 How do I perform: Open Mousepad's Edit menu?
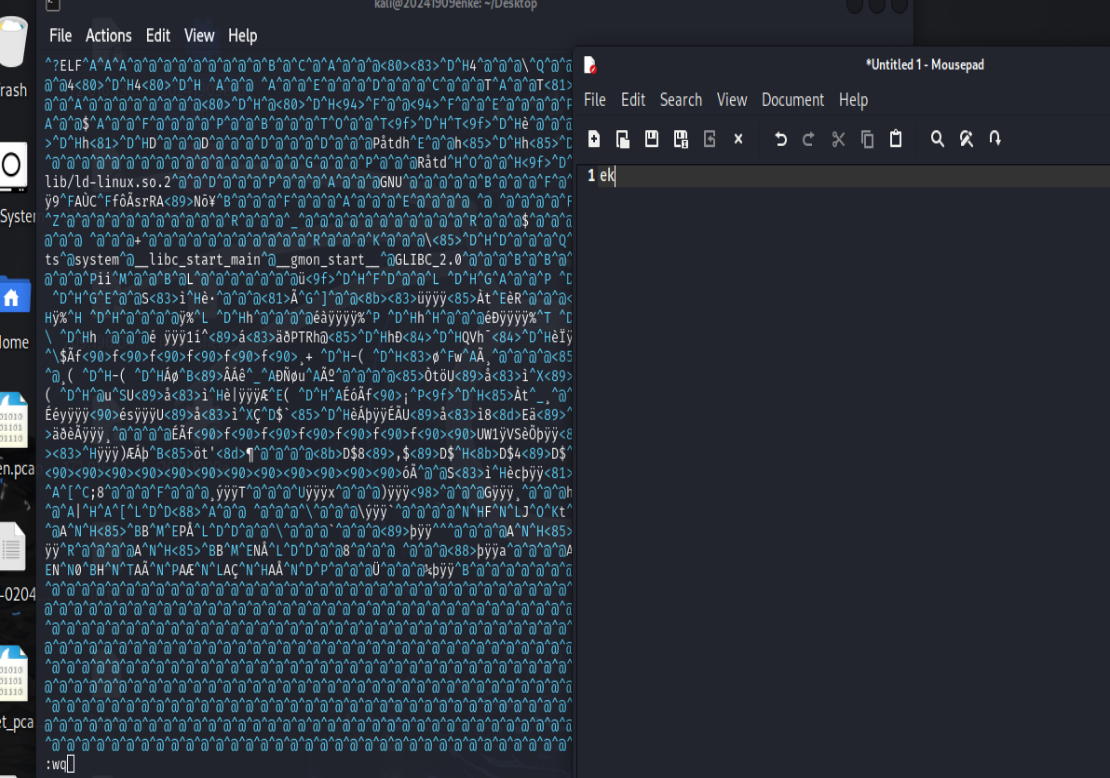click(633, 100)
